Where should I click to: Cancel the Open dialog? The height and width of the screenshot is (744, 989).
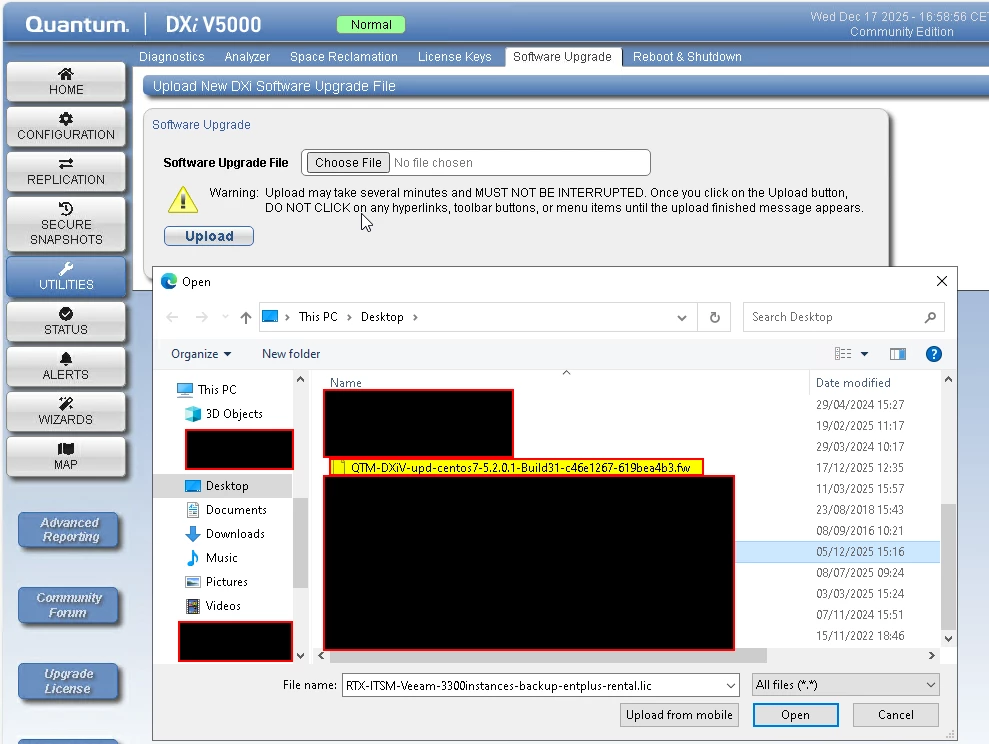[895, 715]
